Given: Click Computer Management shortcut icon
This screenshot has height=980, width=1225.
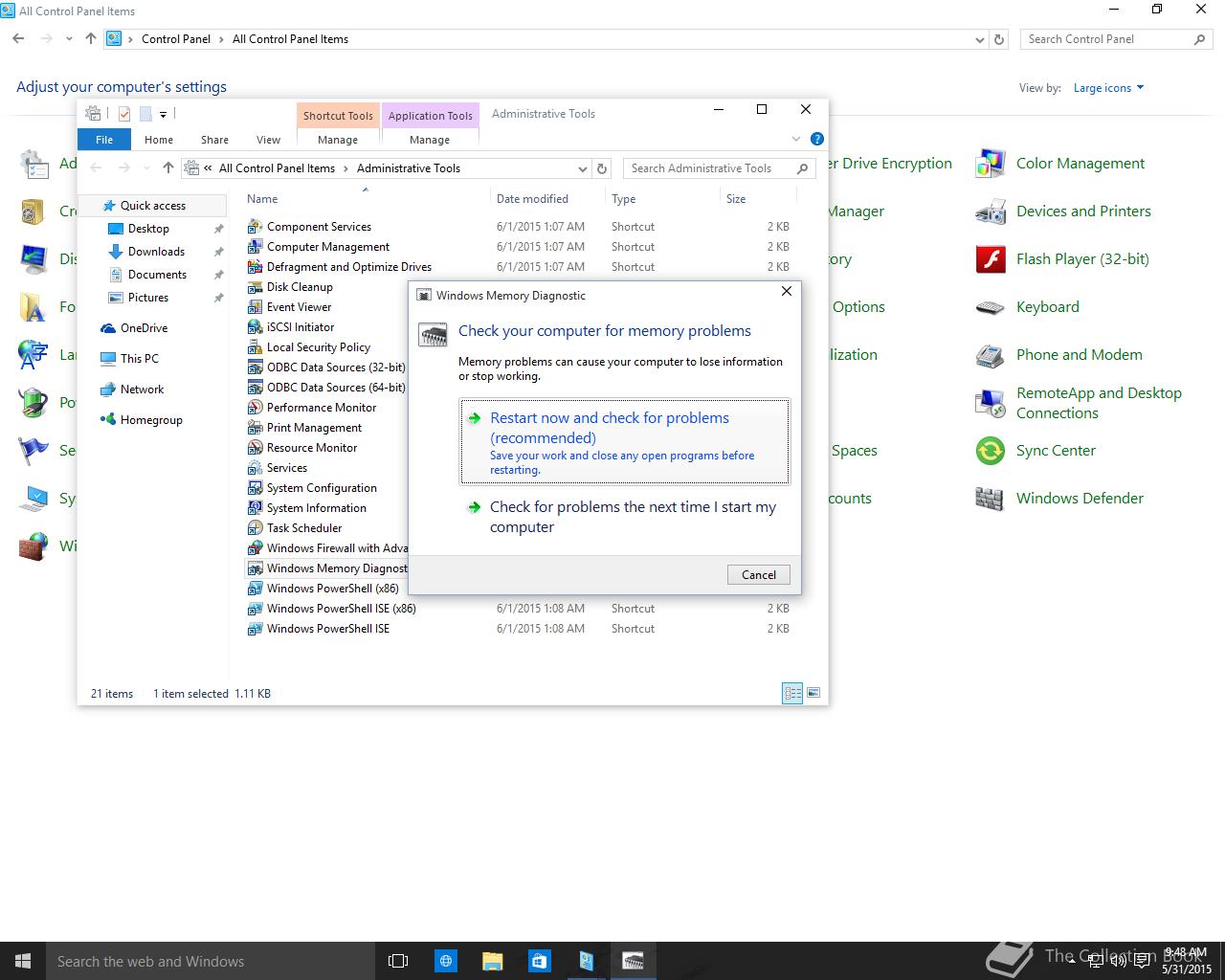Looking at the screenshot, I should 255,247.
